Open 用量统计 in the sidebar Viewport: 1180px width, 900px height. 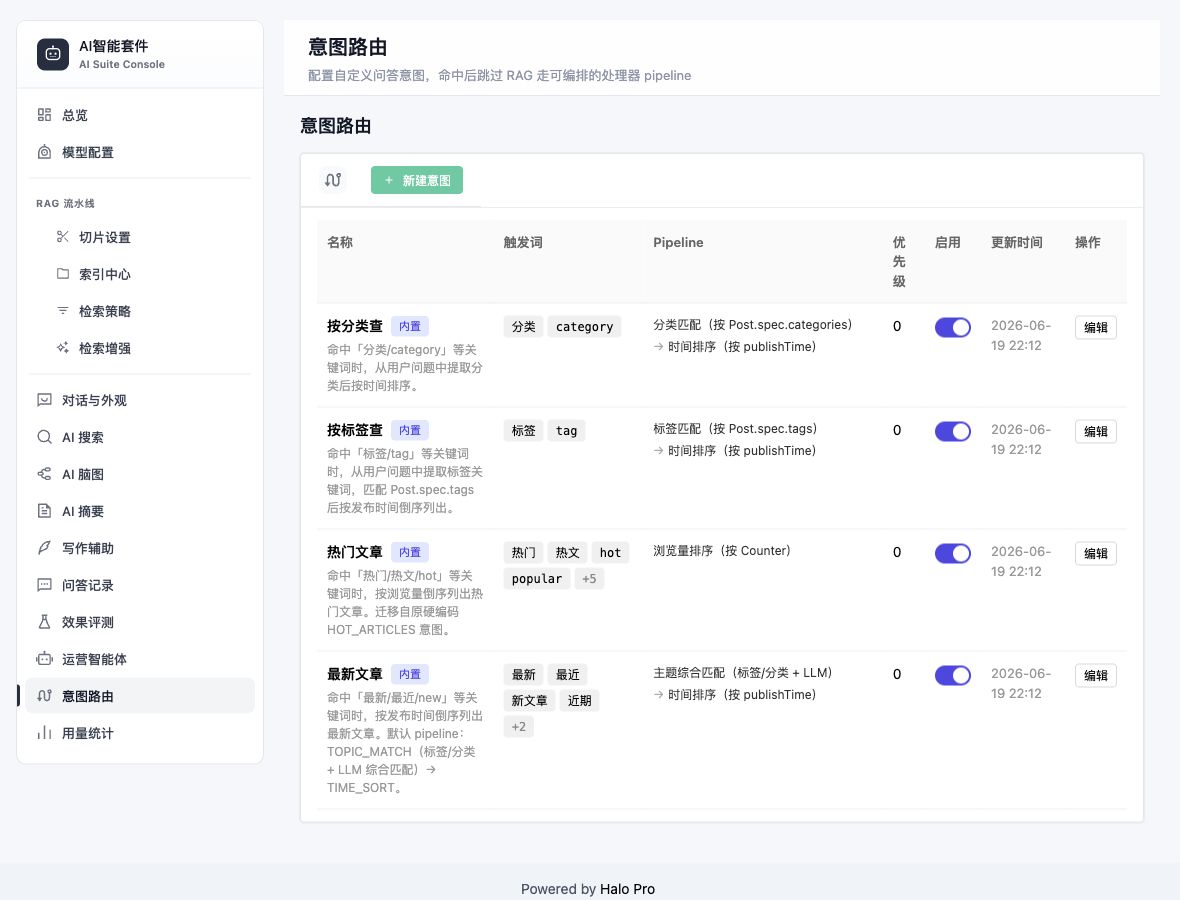(140, 733)
